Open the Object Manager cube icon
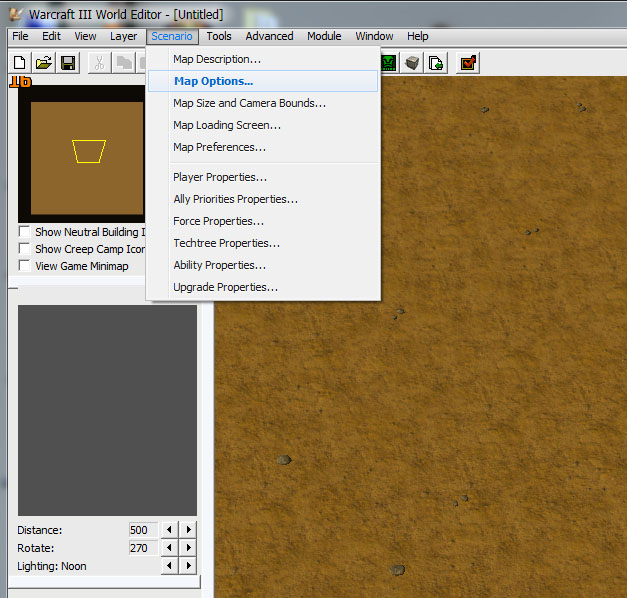 click(412, 63)
